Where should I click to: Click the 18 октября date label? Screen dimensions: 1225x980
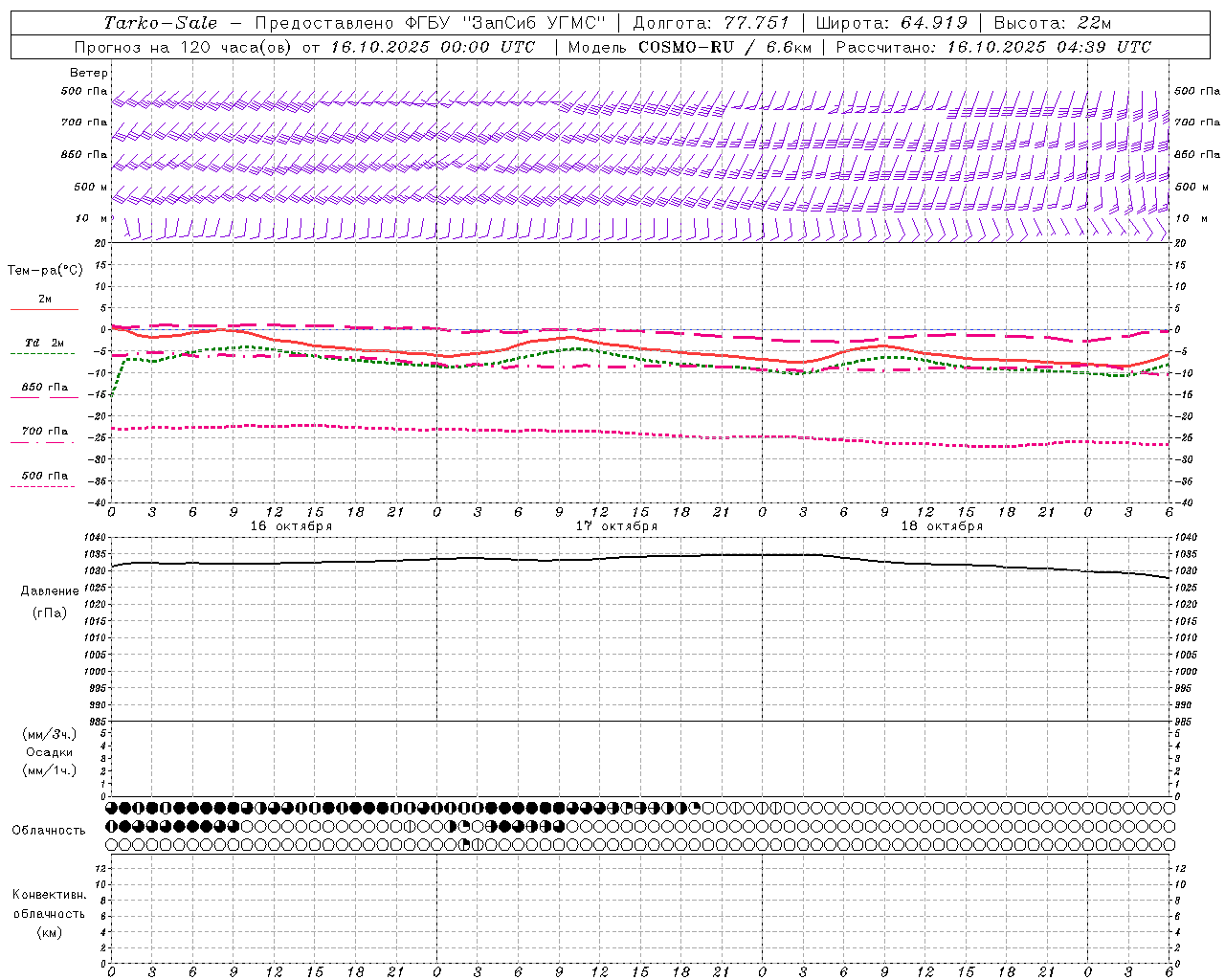pos(942,526)
